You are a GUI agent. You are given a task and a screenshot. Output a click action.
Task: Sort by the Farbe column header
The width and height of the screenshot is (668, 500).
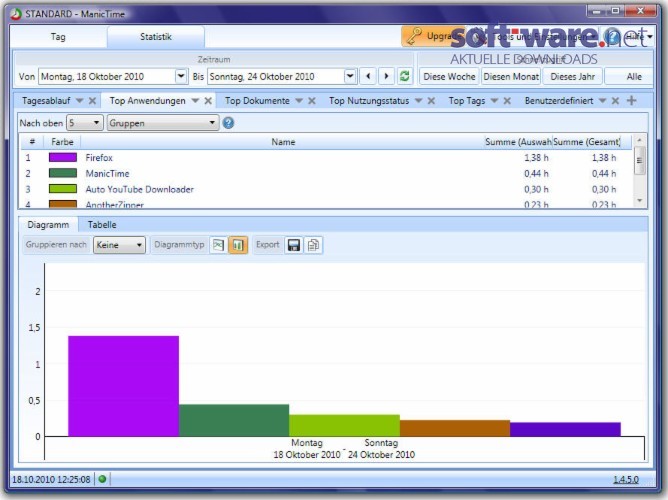62,142
